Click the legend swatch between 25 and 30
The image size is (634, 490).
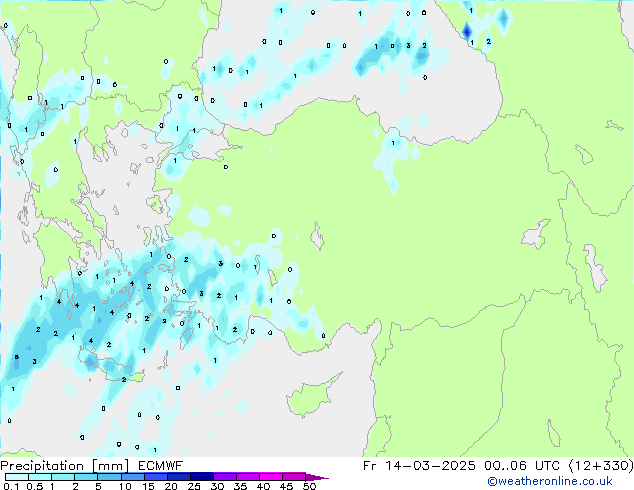tap(202, 477)
